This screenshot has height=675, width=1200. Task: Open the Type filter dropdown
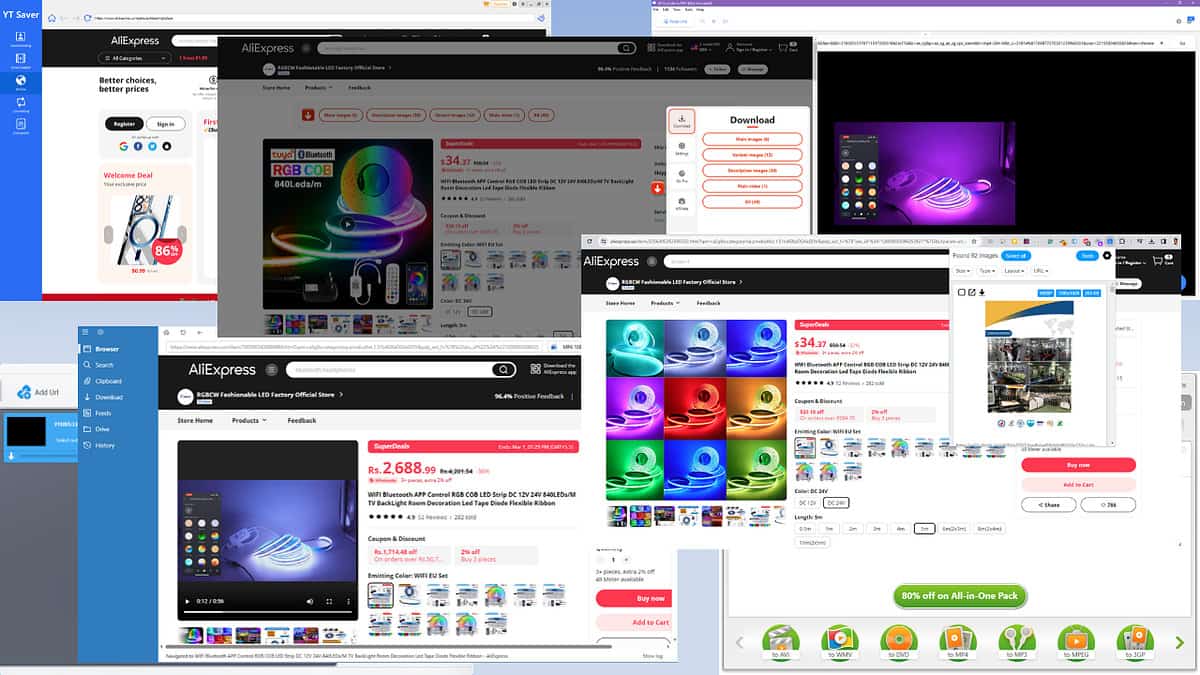986,271
